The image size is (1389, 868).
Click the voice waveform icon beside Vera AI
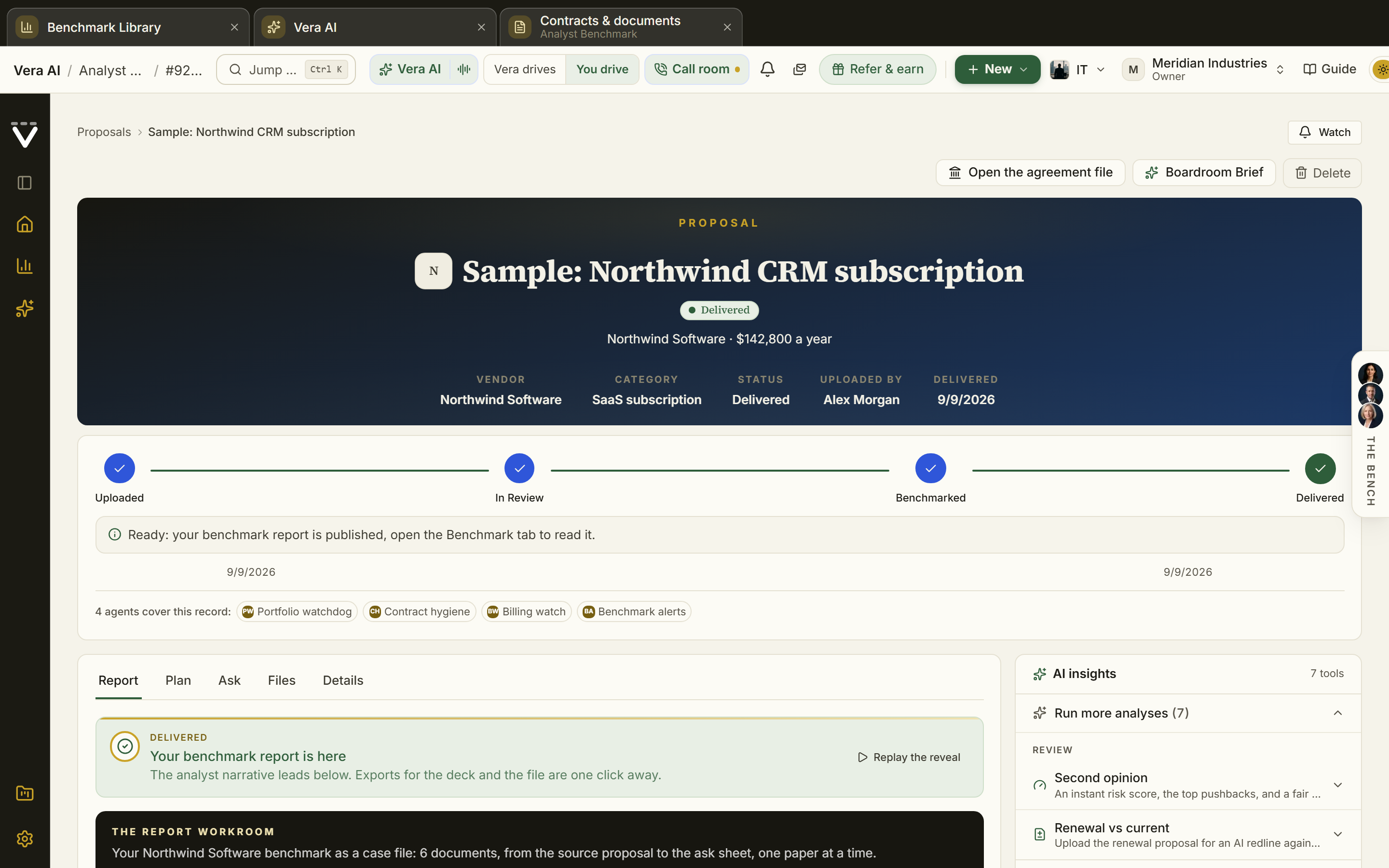coord(464,69)
